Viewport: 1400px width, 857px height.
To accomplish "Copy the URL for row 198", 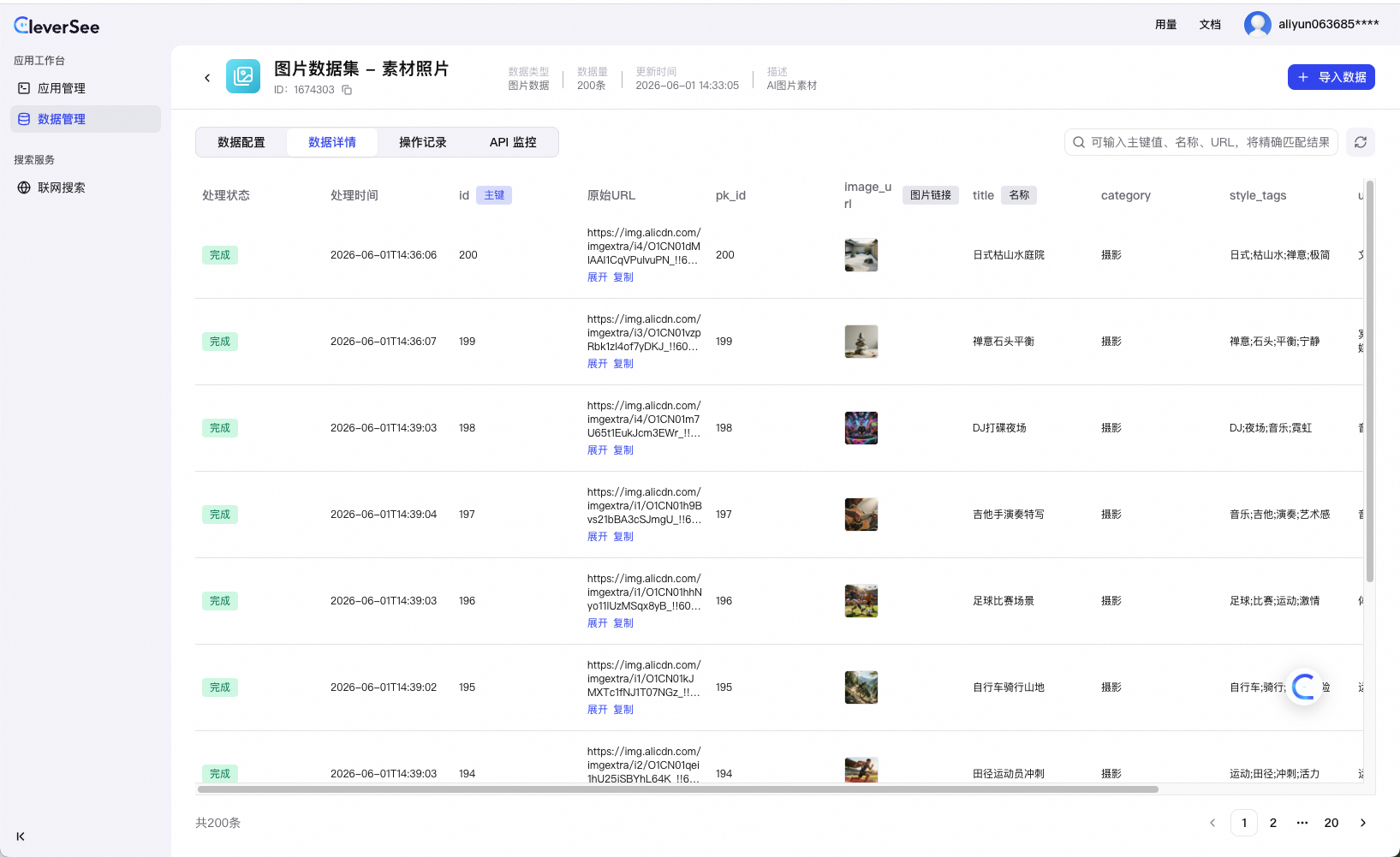I will click(x=623, y=450).
